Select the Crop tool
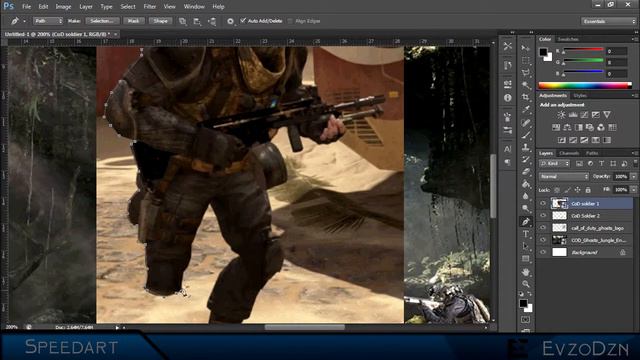This screenshot has height=360, width=640. pos(526,97)
